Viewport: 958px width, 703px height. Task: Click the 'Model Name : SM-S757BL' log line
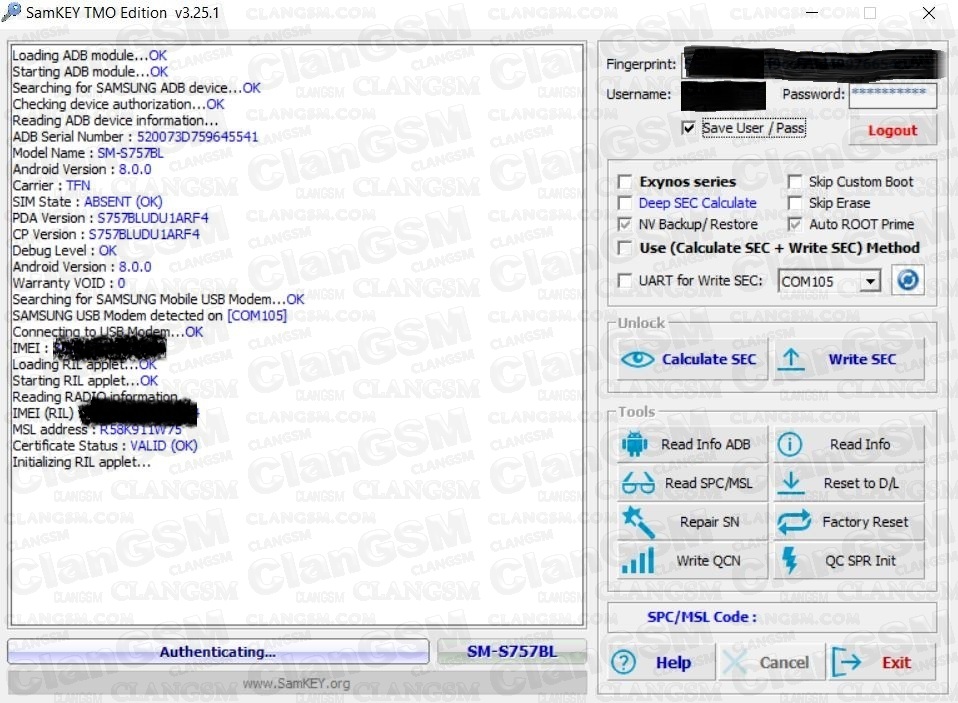[x=88, y=153]
